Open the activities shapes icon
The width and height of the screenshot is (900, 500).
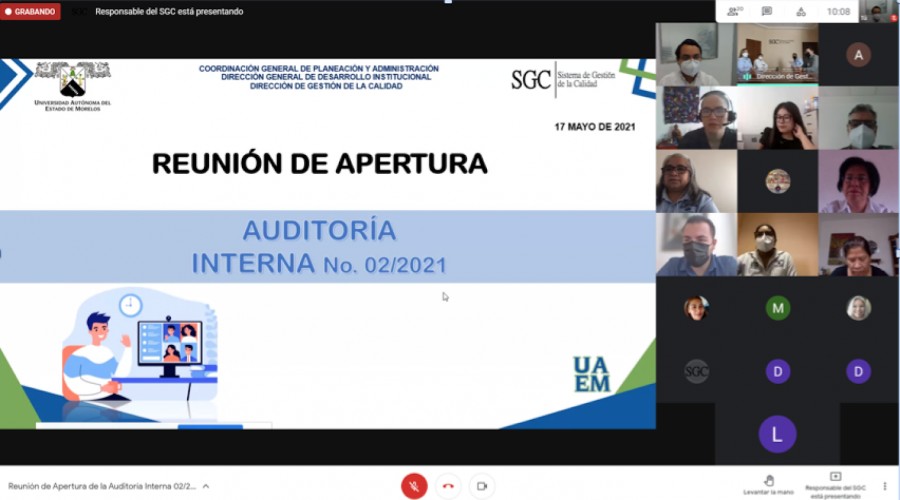point(801,12)
